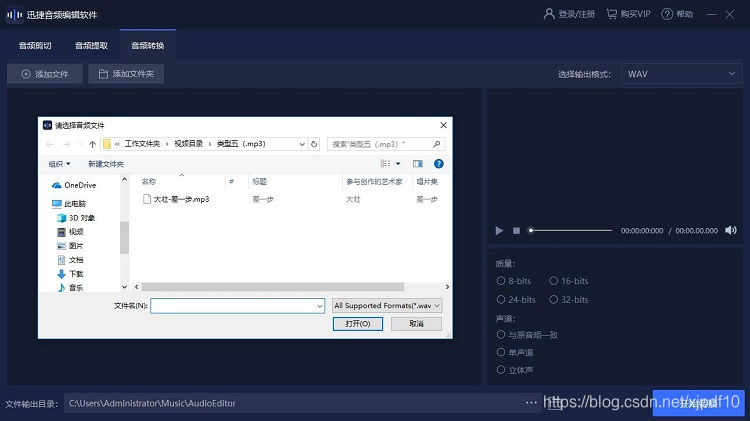The width and height of the screenshot is (750, 421).
Task: Expand the address bar path dropdown
Action: point(302,144)
